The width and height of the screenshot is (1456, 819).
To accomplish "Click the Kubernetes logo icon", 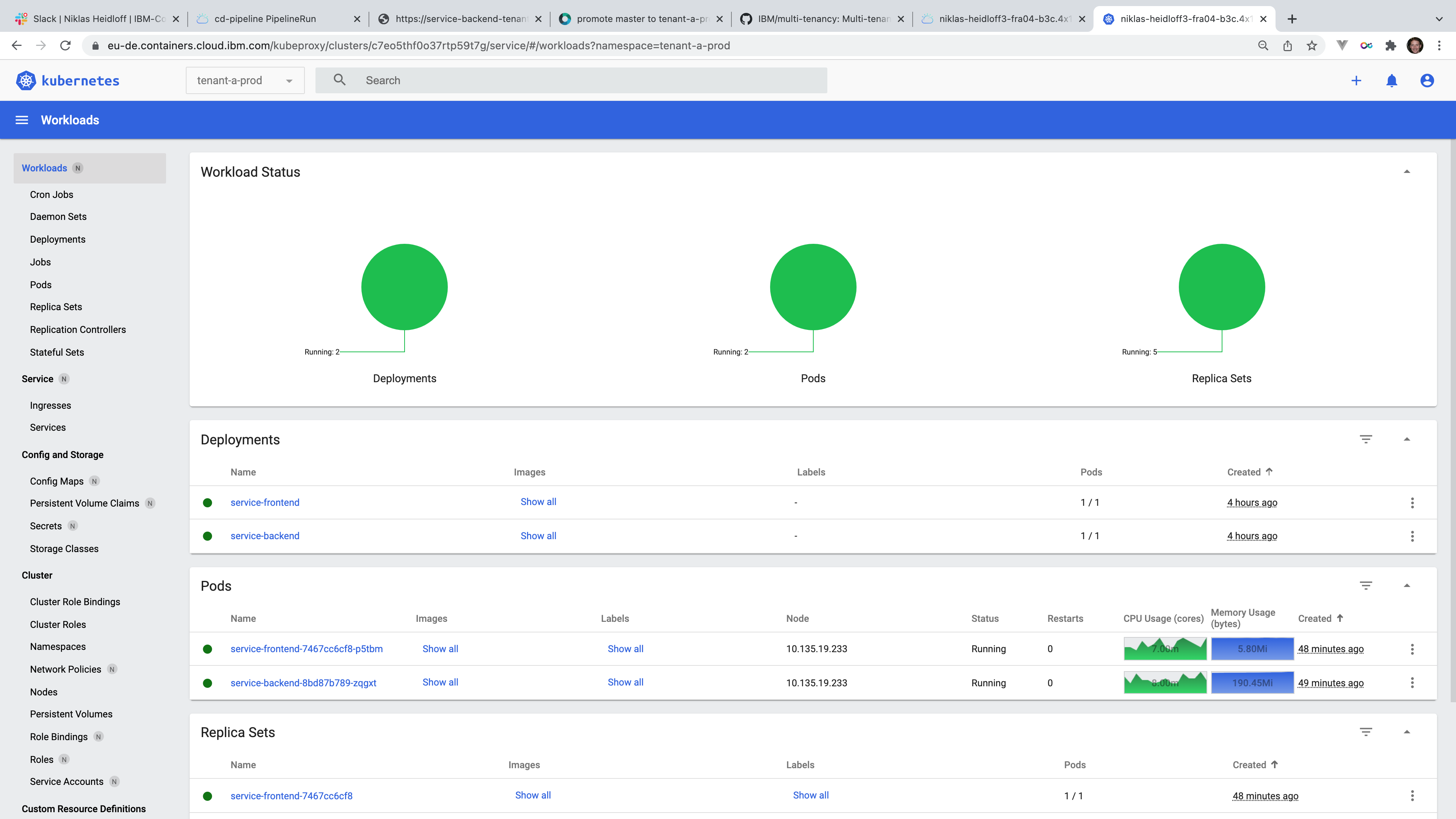I will [x=26, y=80].
